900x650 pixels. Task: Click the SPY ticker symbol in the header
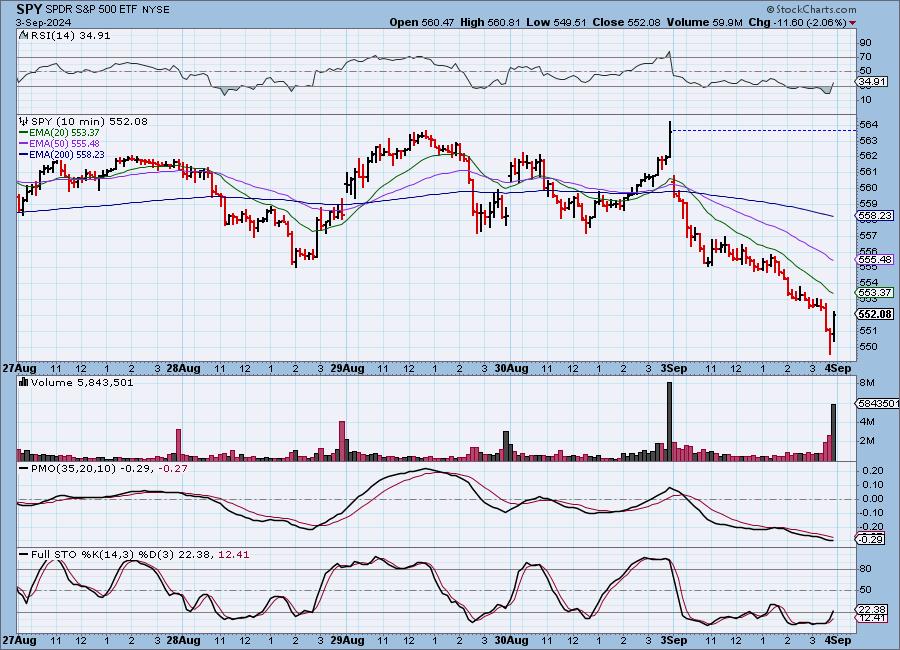[x=29, y=9]
